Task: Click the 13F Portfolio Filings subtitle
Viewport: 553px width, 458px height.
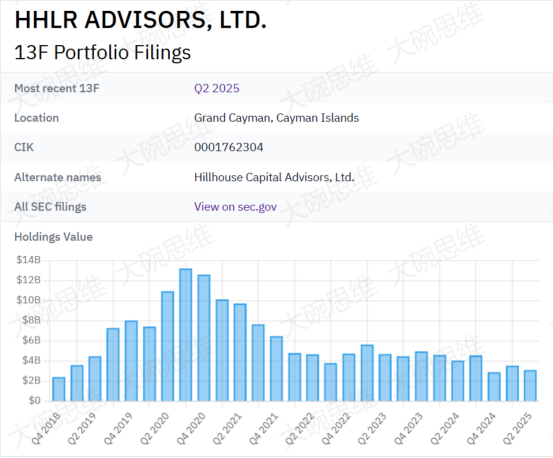Action: (102, 53)
